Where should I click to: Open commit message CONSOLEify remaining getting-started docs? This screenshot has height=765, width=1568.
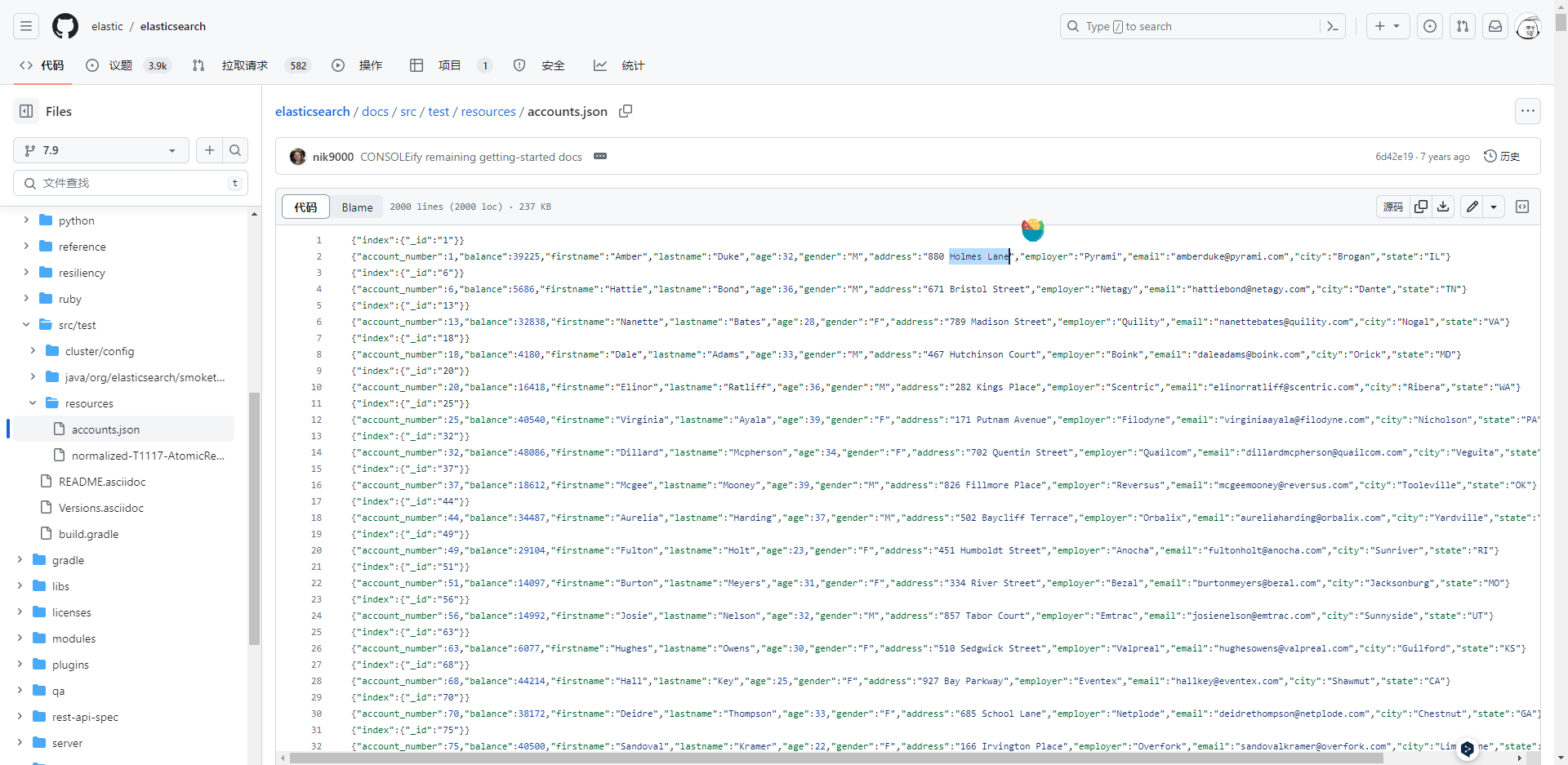tap(471, 156)
